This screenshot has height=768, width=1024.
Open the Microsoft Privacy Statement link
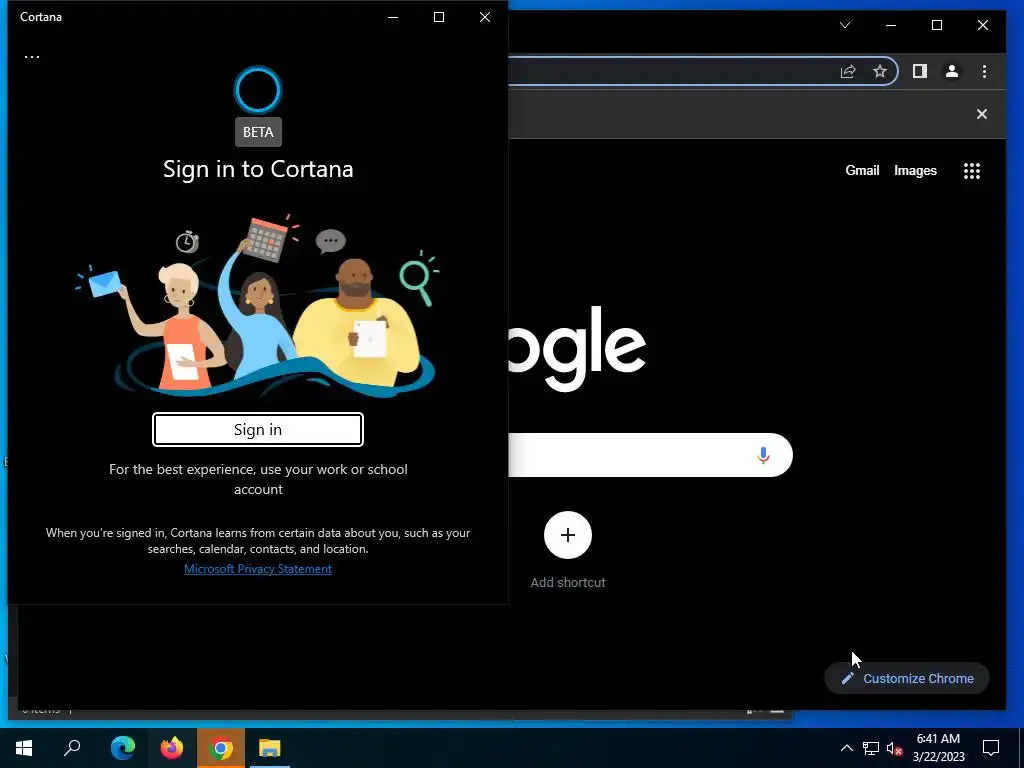[x=258, y=569]
